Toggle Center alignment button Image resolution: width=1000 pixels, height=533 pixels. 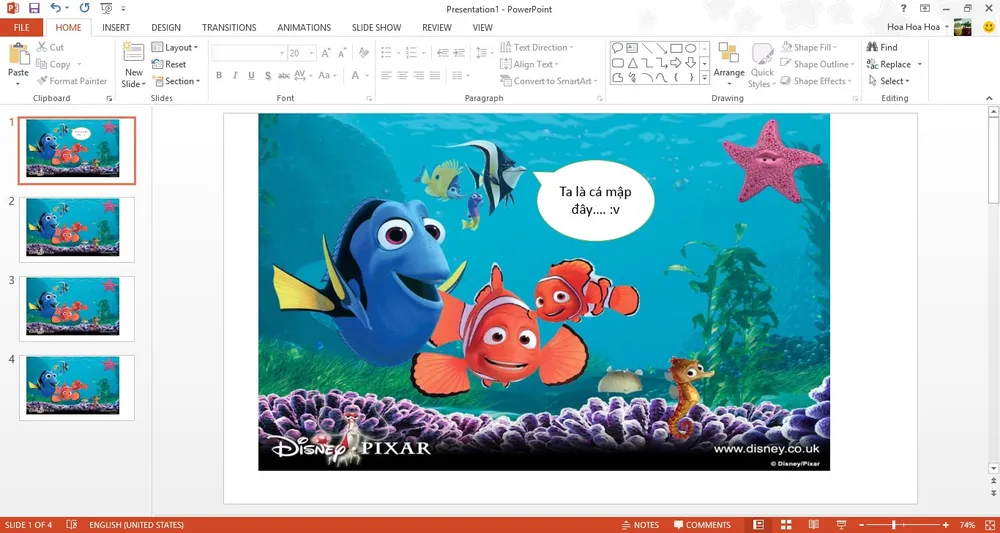click(402, 75)
